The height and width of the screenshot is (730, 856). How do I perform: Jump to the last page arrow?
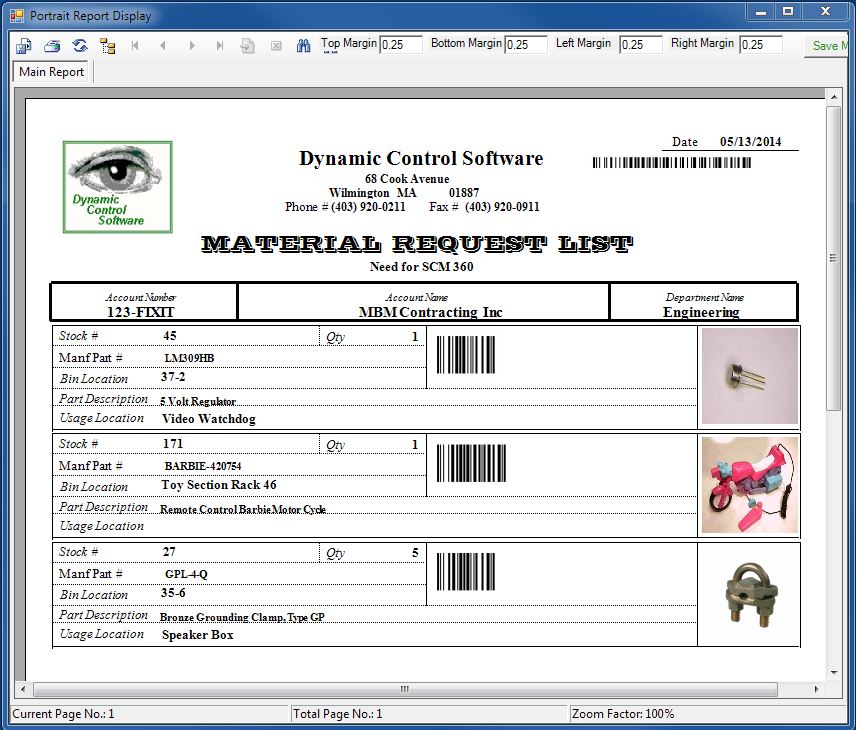click(x=220, y=46)
